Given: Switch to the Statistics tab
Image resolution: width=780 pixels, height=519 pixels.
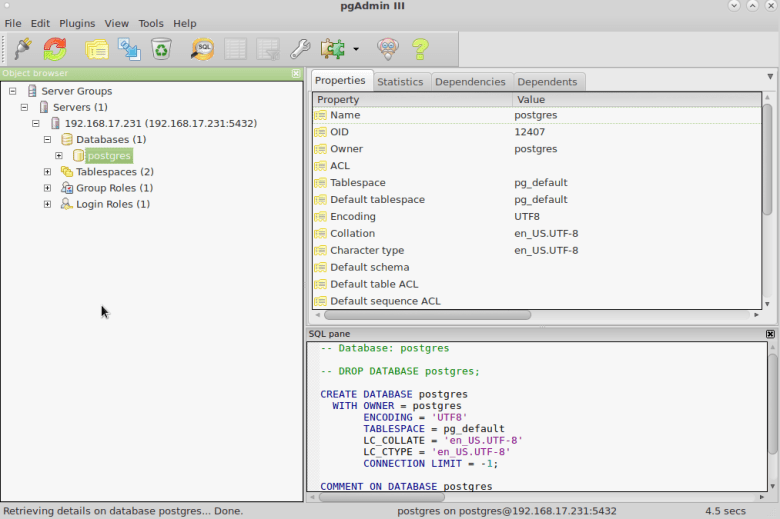Looking at the screenshot, I should tap(400, 82).
